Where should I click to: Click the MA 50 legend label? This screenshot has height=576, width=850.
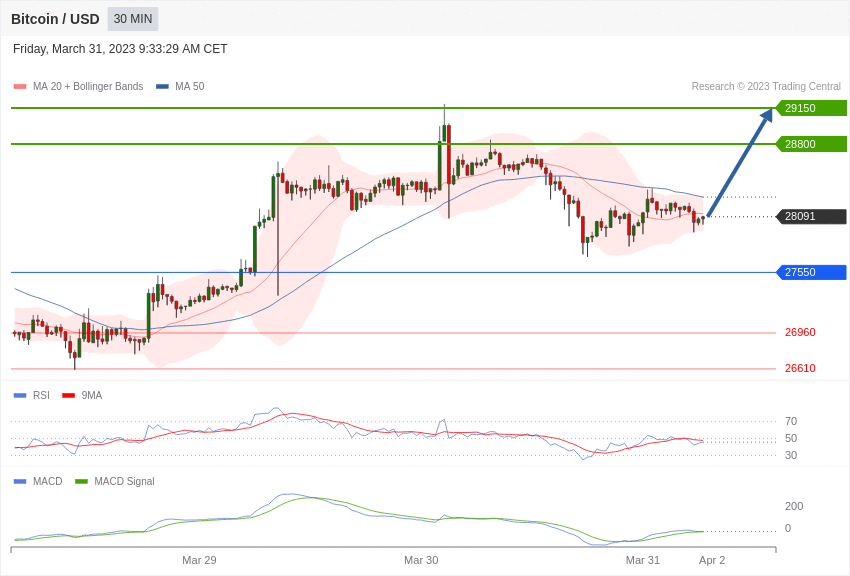[190, 86]
